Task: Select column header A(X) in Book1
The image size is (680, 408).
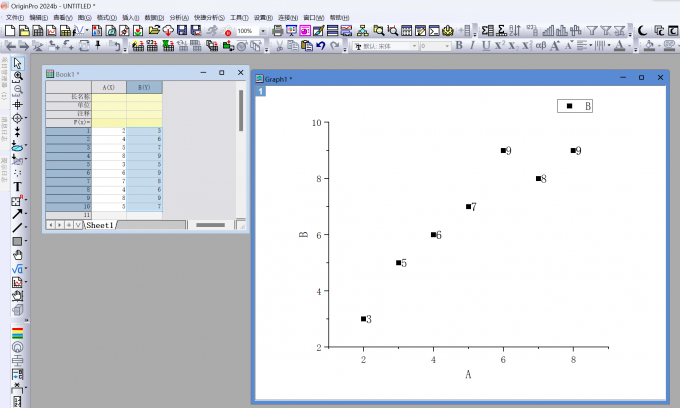Action: tap(109, 87)
